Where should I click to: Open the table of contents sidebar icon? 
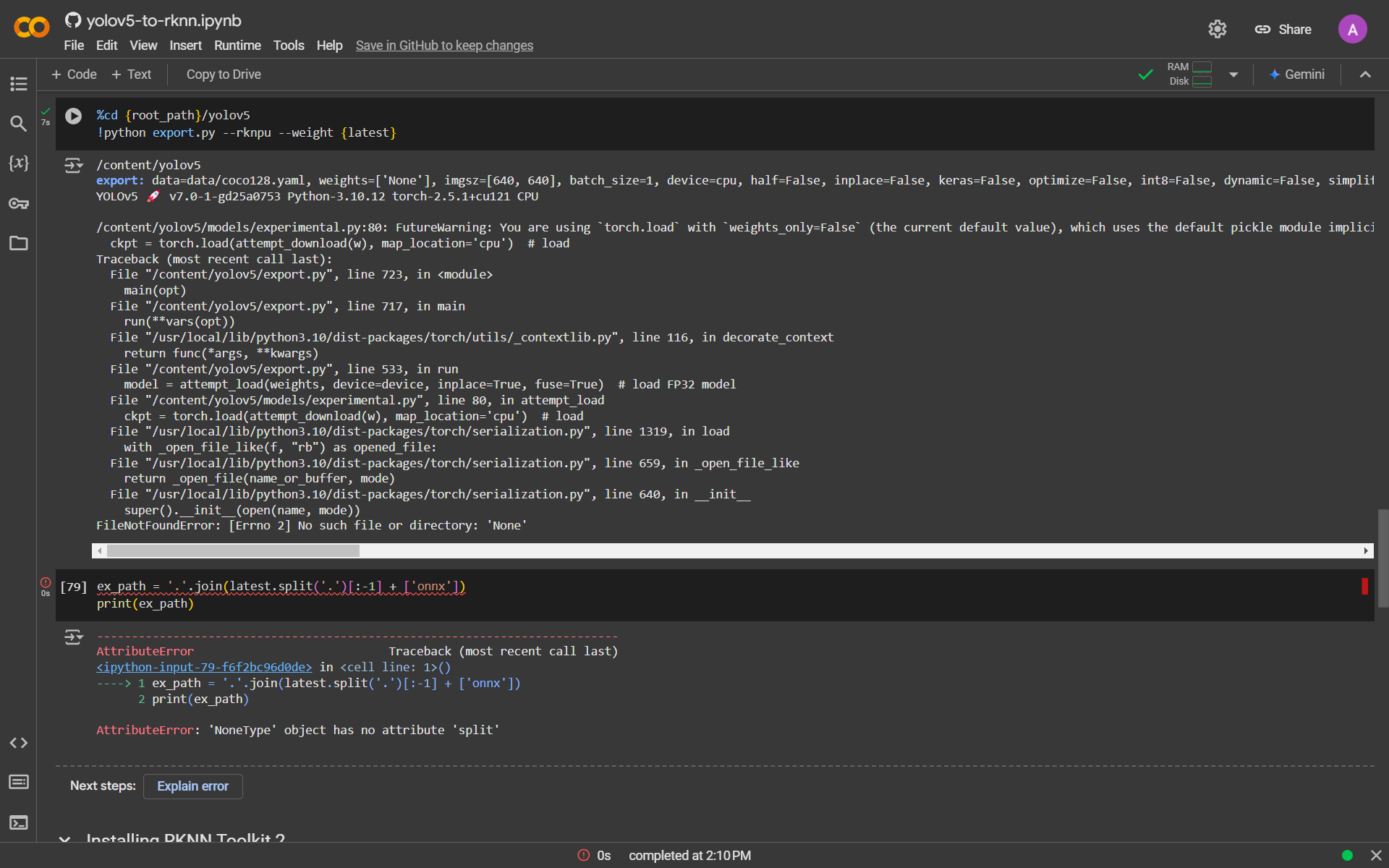click(x=19, y=83)
